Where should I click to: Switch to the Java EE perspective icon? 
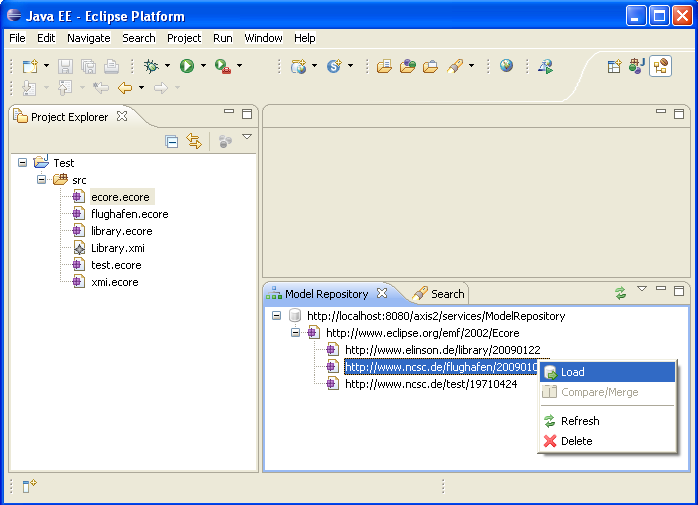pos(637,66)
